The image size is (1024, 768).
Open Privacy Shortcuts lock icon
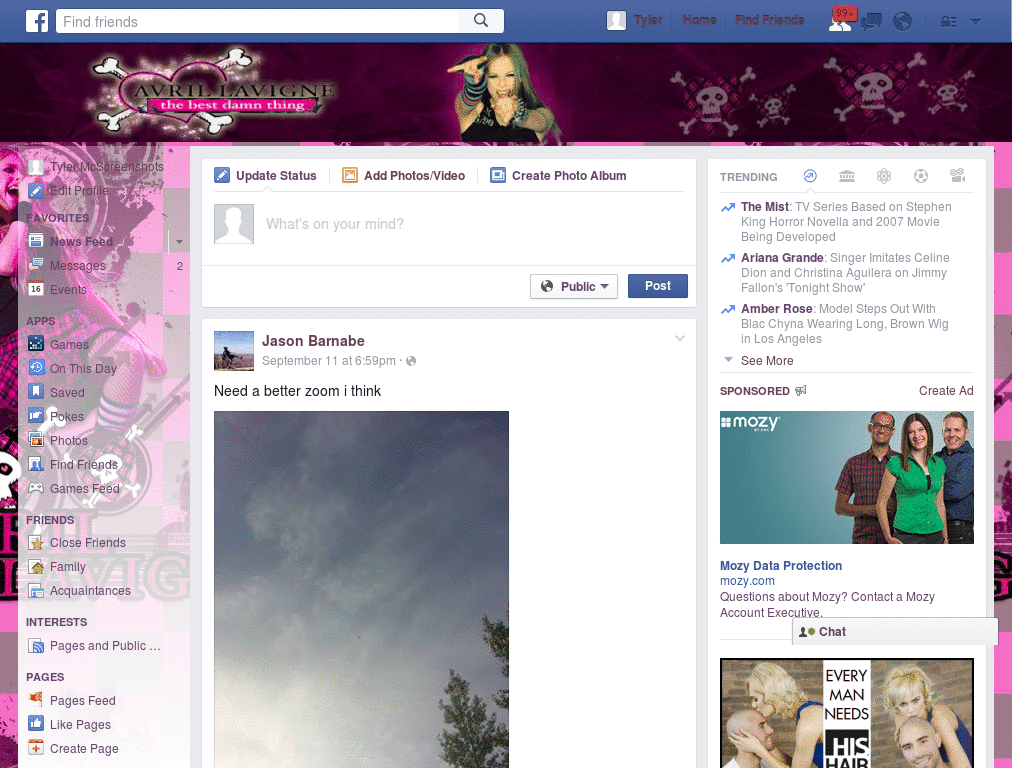(948, 20)
